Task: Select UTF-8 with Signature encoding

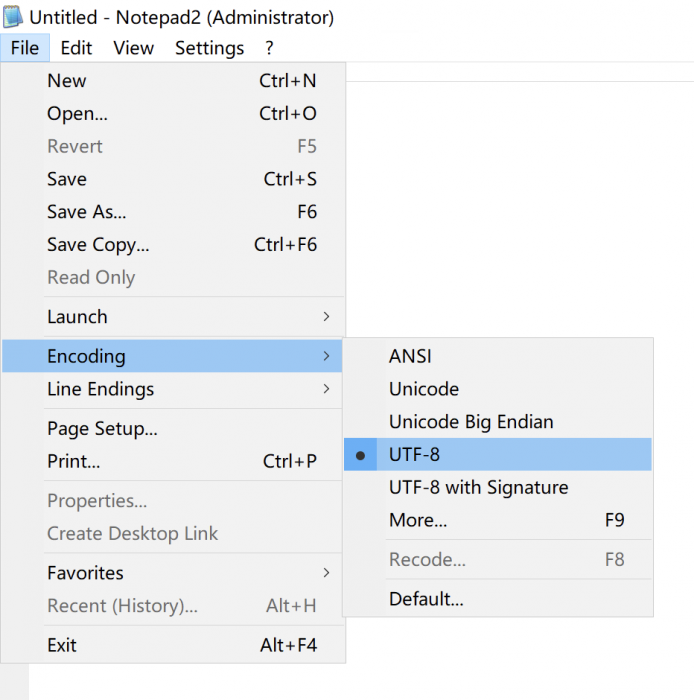Action: point(498,488)
